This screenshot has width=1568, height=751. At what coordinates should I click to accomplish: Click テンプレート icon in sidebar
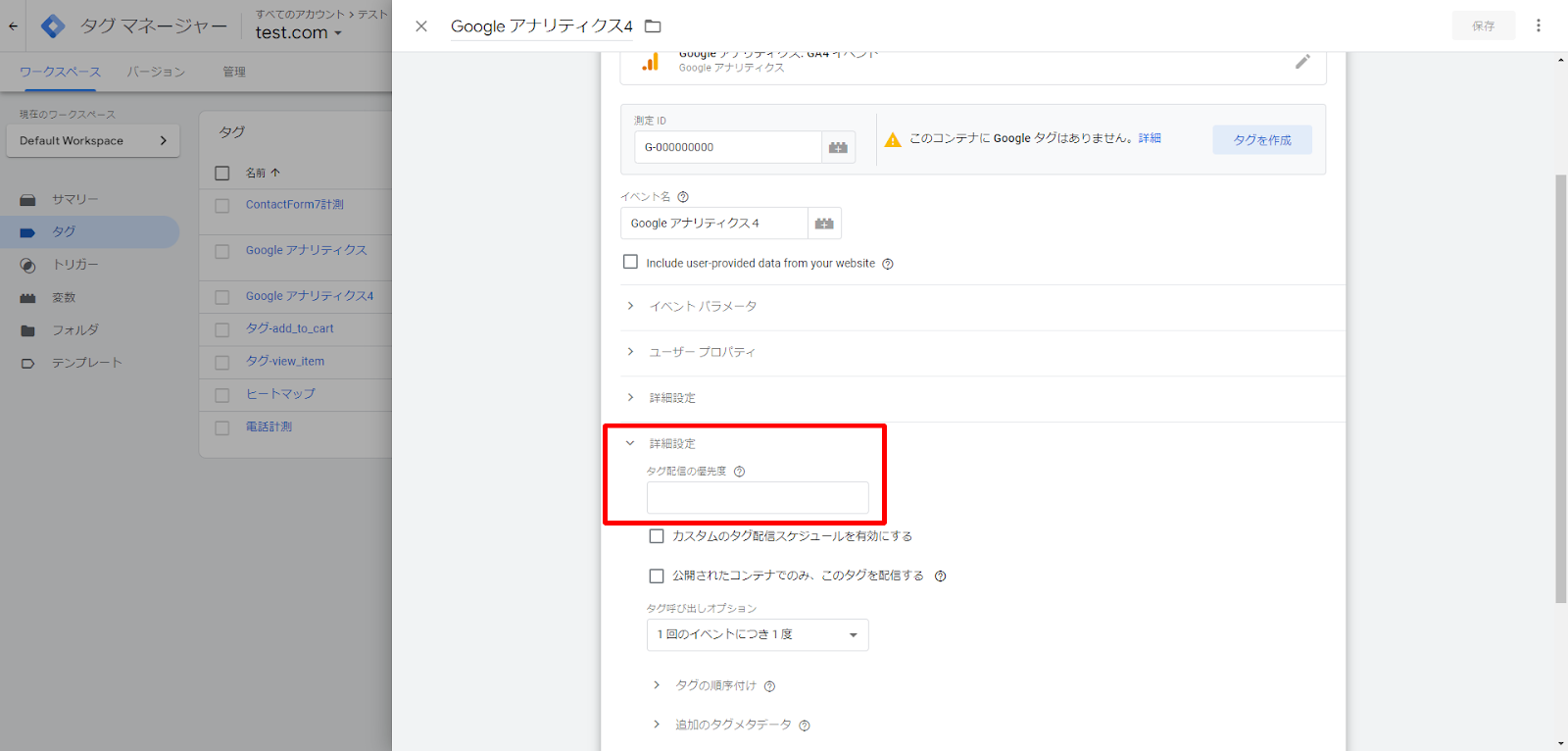(27, 364)
